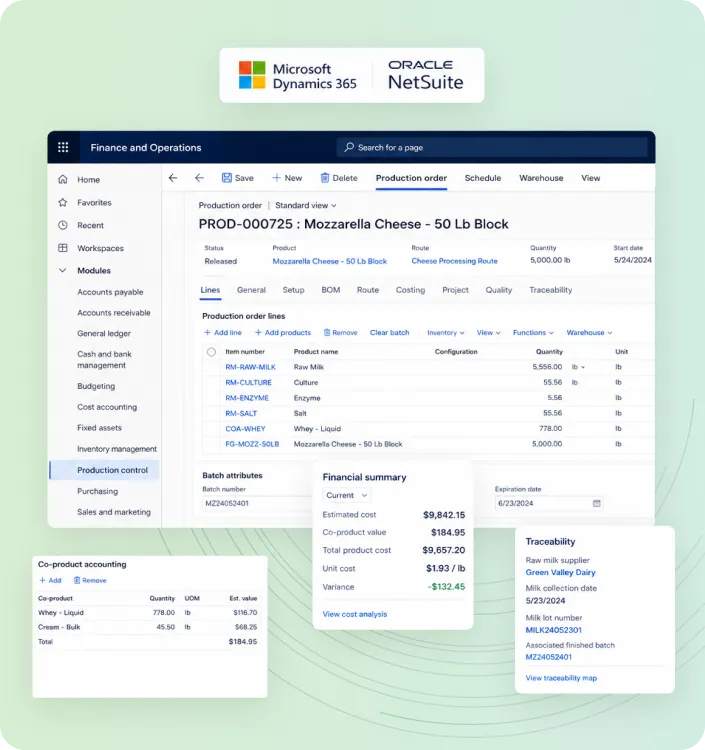Click the Home house icon in sidebar
Viewport: 705px width, 750px height.
click(63, 179)
